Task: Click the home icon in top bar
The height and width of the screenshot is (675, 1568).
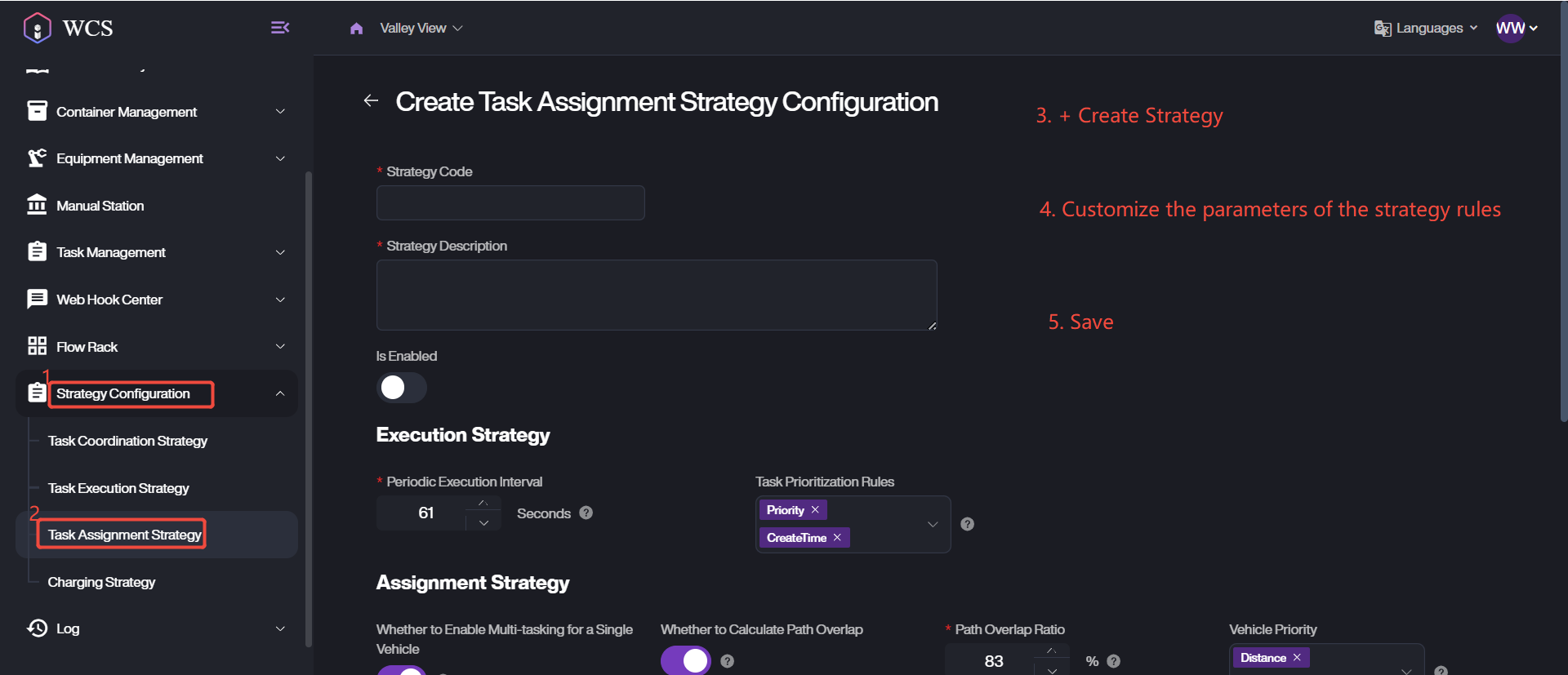Action: click(356, 29)
